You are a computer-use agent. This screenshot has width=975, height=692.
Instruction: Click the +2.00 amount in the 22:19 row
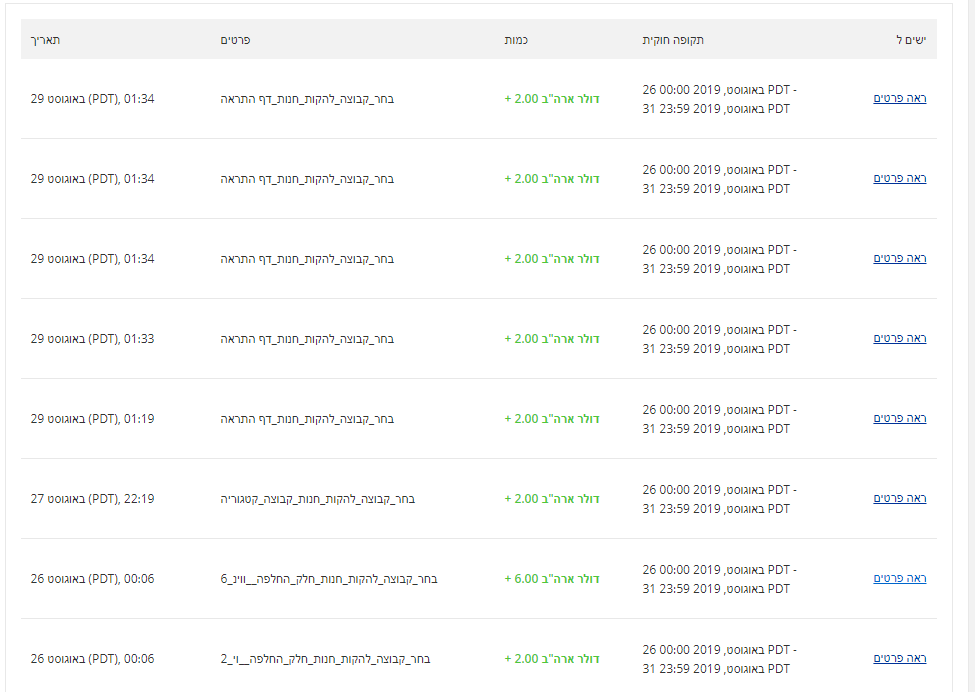click(x=552, y=499)
